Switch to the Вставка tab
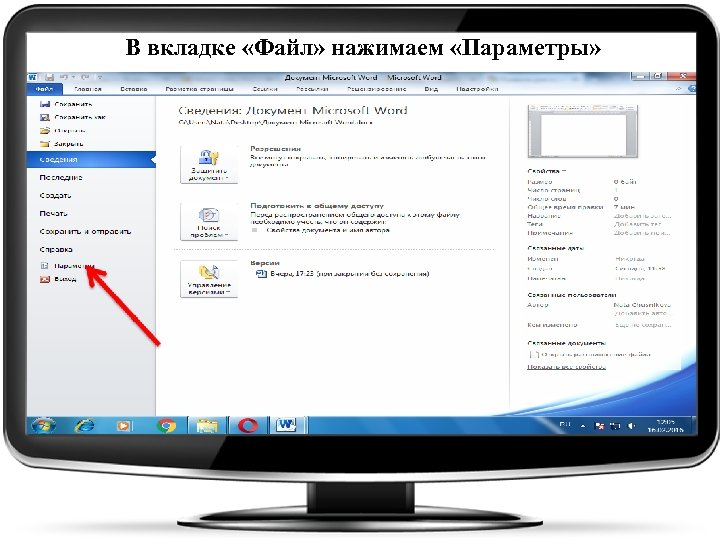Screen dimensions: 720x540 click(x=134, y=89)
